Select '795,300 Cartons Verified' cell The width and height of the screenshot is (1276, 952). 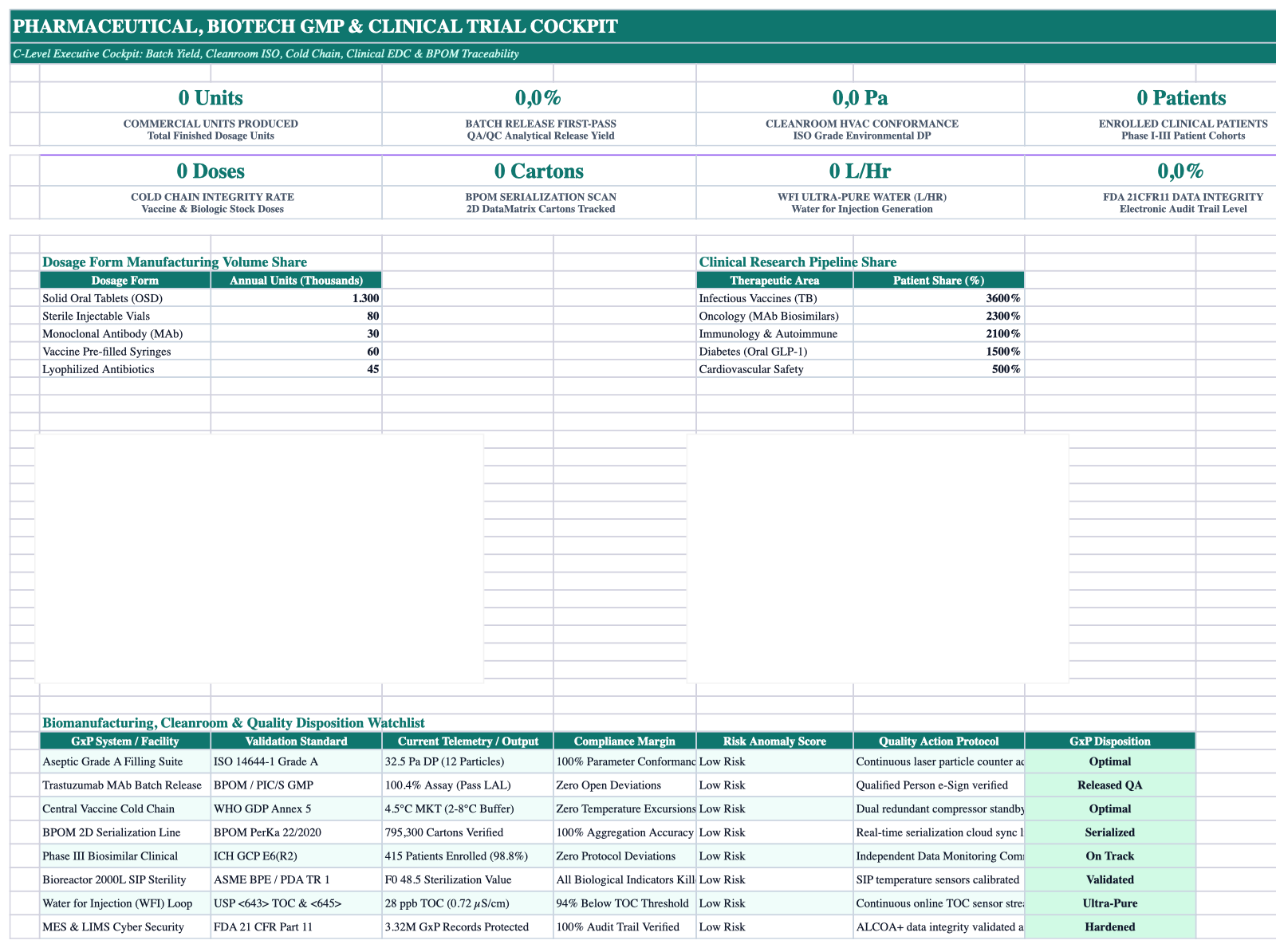click(467, 832)
